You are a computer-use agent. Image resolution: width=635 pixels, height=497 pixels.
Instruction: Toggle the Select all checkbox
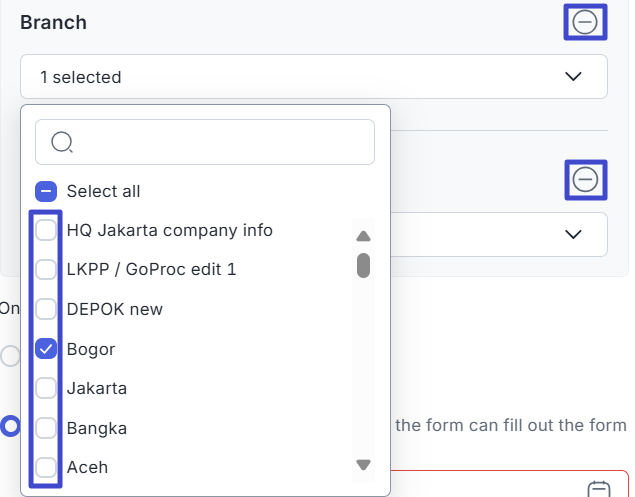pyautogui.click(x=46, y=191)
